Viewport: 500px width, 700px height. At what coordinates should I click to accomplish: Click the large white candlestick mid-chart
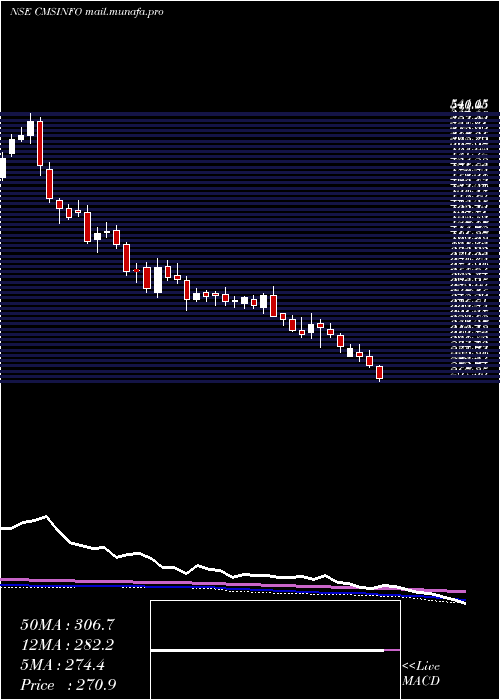click(158, 280)
